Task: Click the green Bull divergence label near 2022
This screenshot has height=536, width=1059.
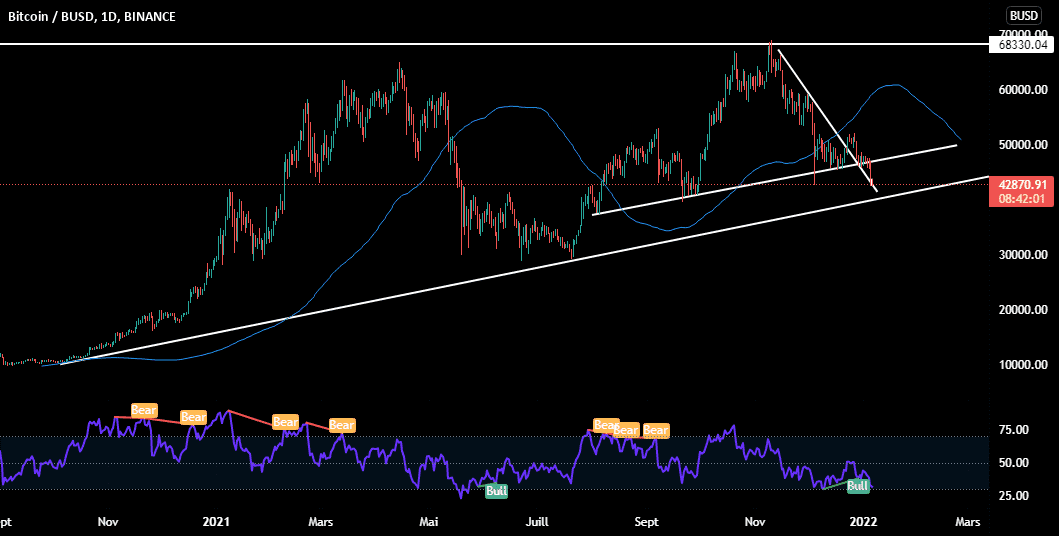Action: coord(857,485)
